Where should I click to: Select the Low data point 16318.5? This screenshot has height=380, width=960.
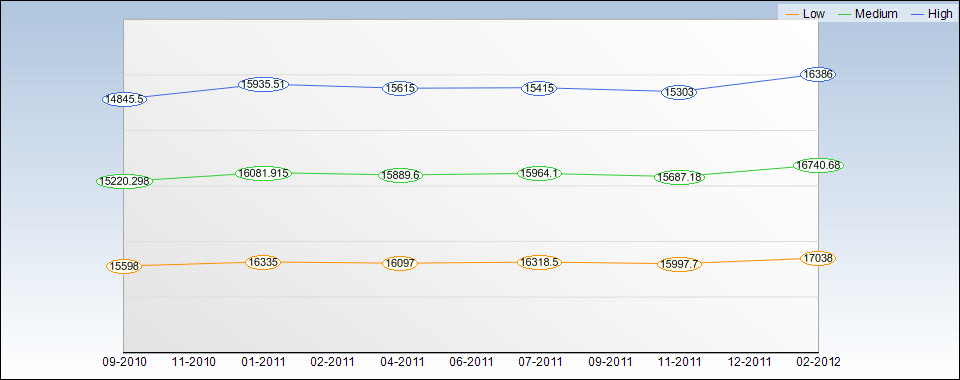(x=539, y=262)
